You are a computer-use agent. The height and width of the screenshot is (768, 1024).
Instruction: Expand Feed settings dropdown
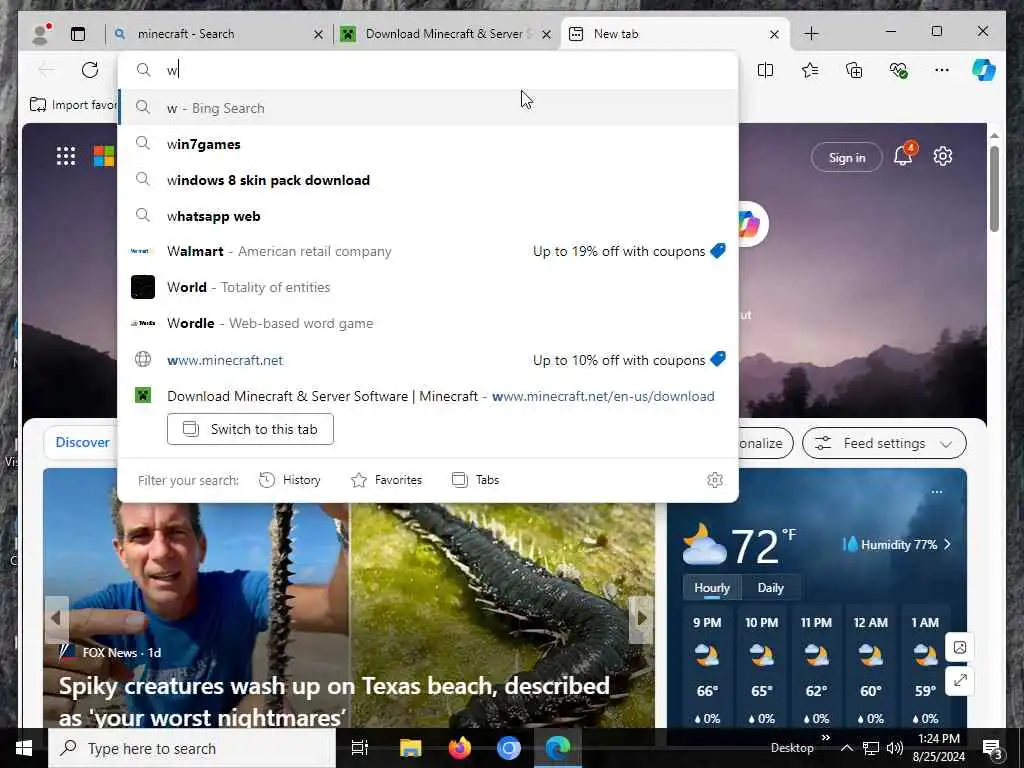[x=884, y=443]
